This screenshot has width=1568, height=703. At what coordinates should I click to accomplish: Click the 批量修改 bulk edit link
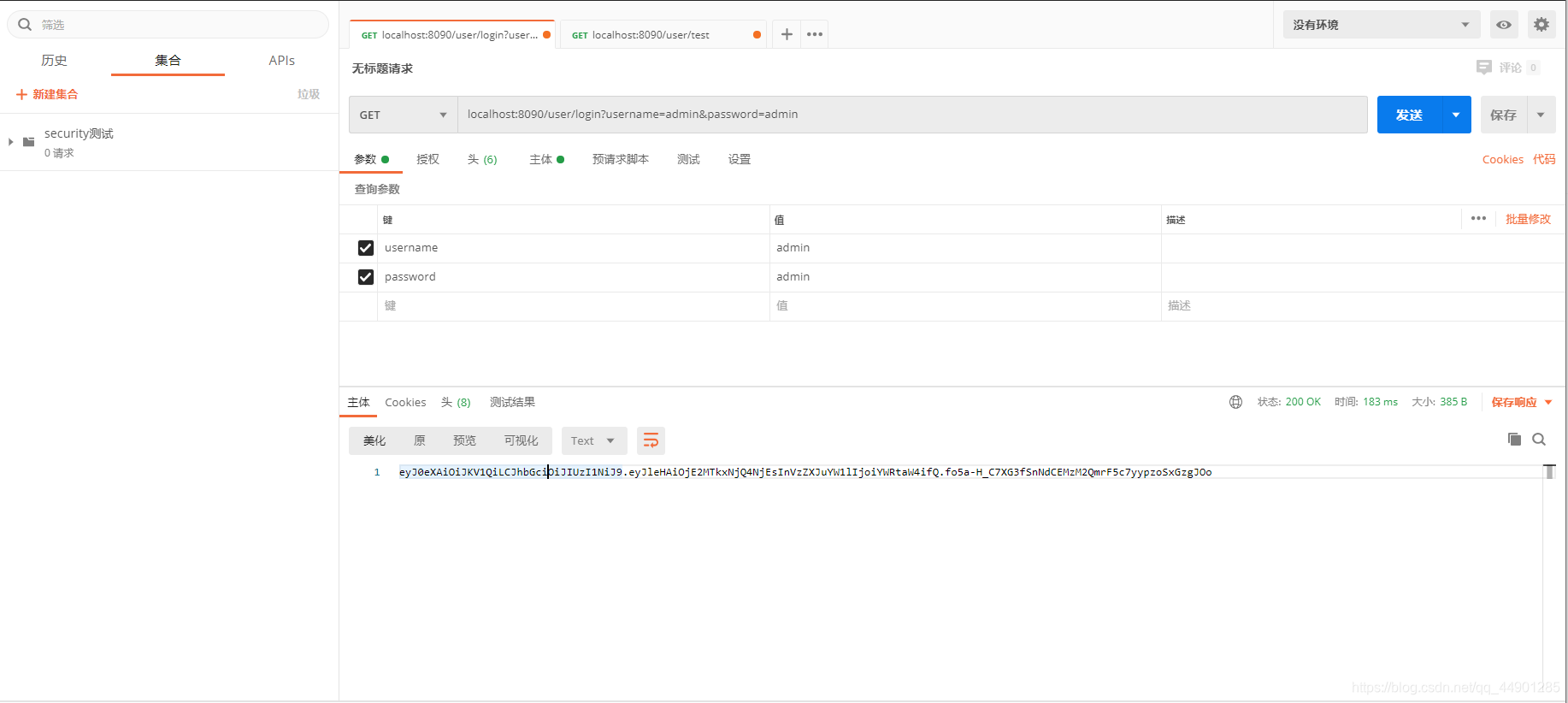(x=1528, y=219)
